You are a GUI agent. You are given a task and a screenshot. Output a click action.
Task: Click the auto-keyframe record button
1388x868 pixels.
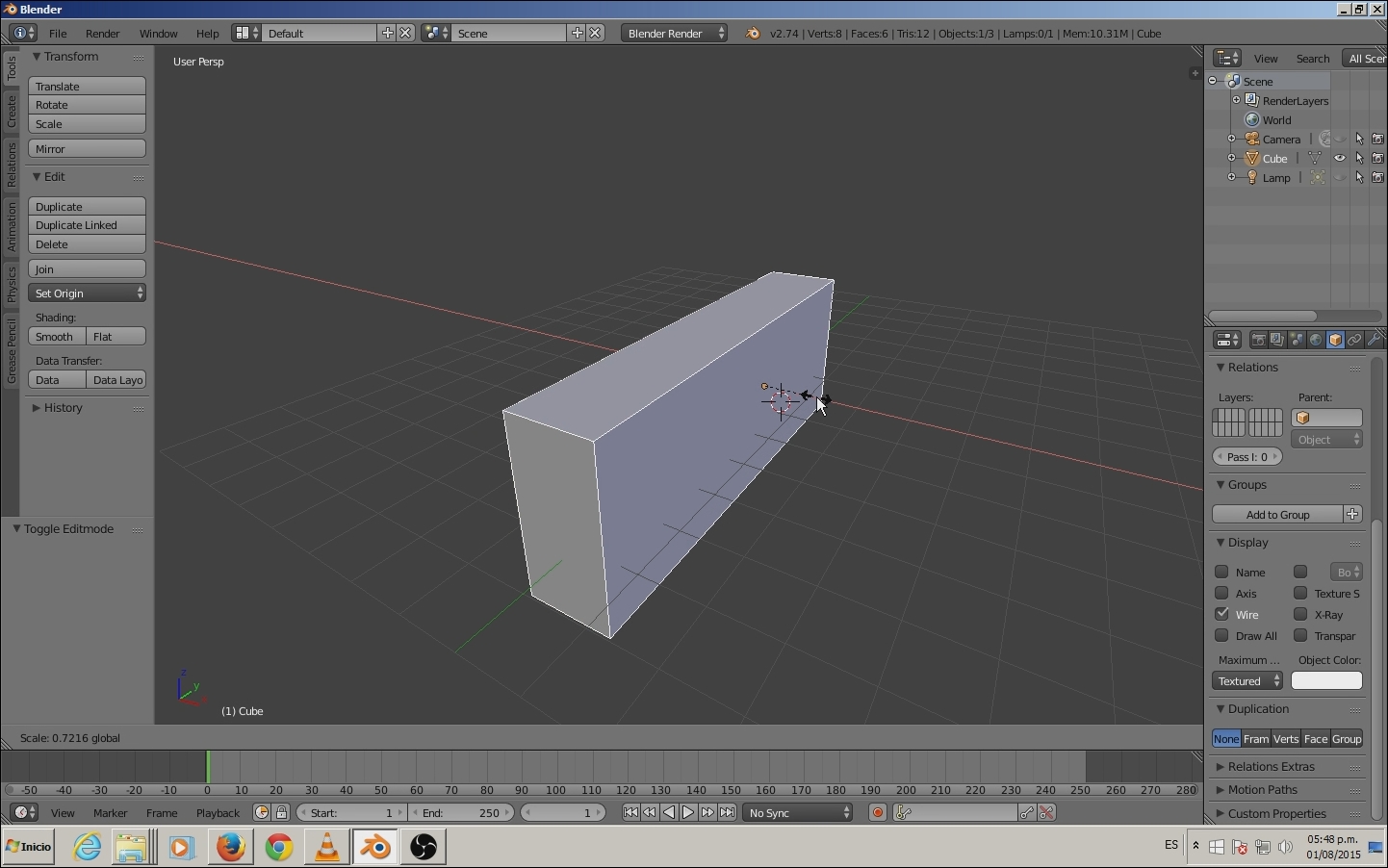[878, 813]
